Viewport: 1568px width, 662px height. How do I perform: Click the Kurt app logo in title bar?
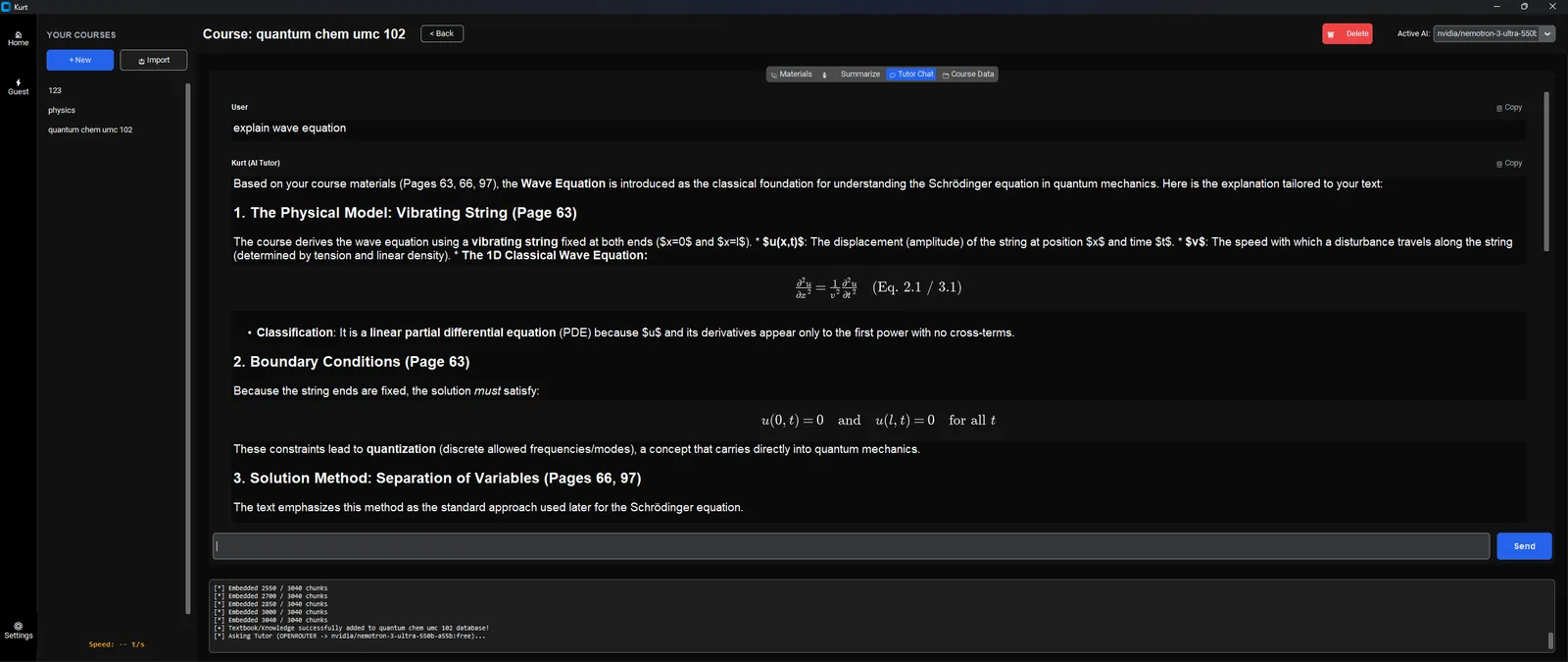6,7
